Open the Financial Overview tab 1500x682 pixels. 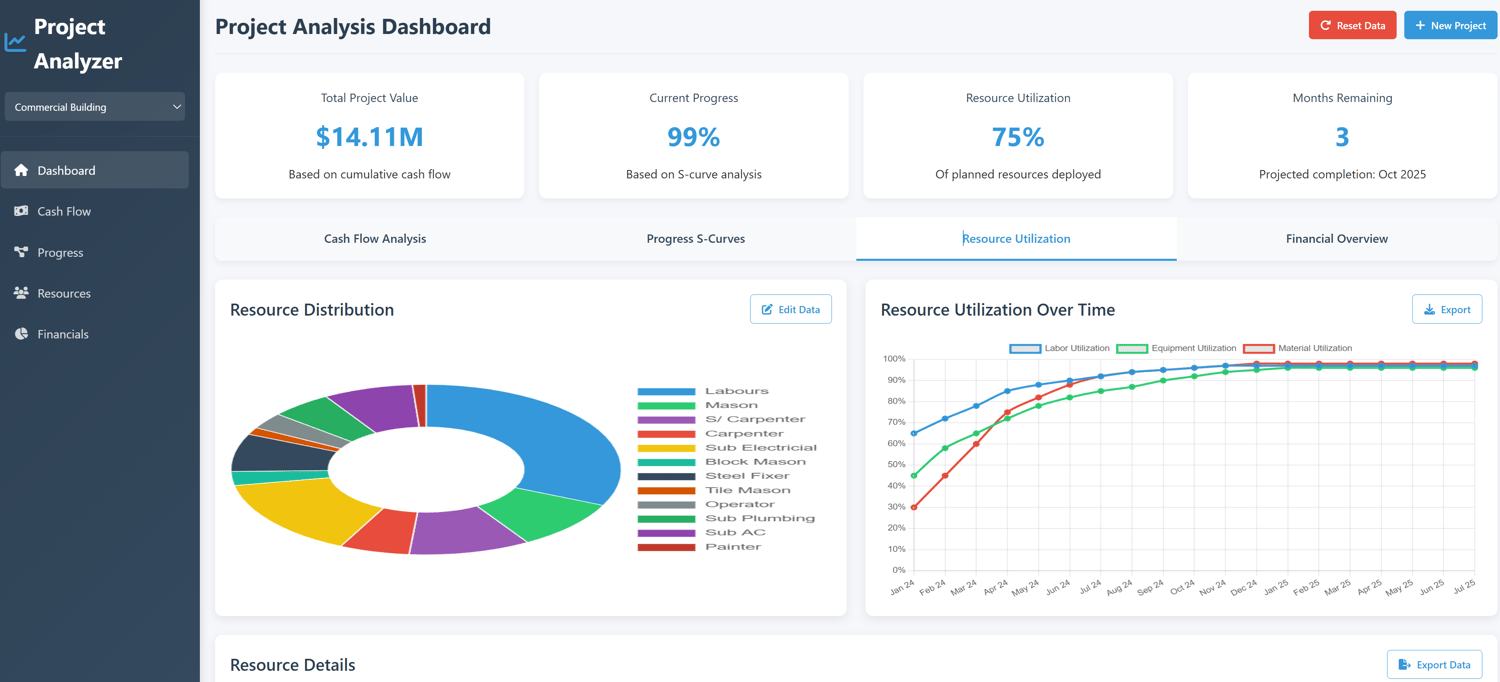(x=1337, y=239)
